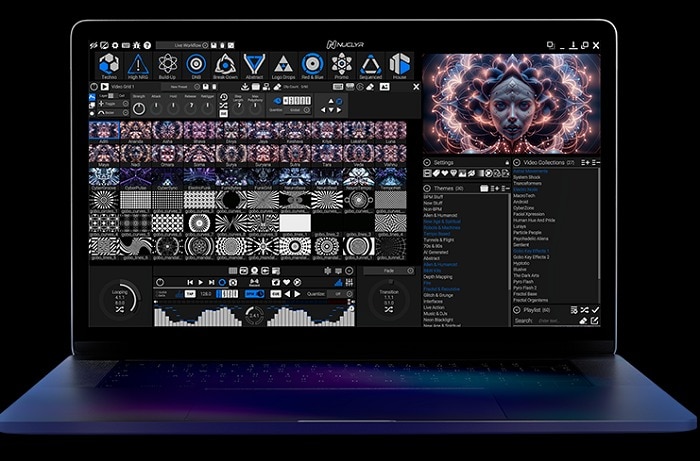Adjust the Strength knob
Viewport: 700px width, 461px height.
(139, 108)
